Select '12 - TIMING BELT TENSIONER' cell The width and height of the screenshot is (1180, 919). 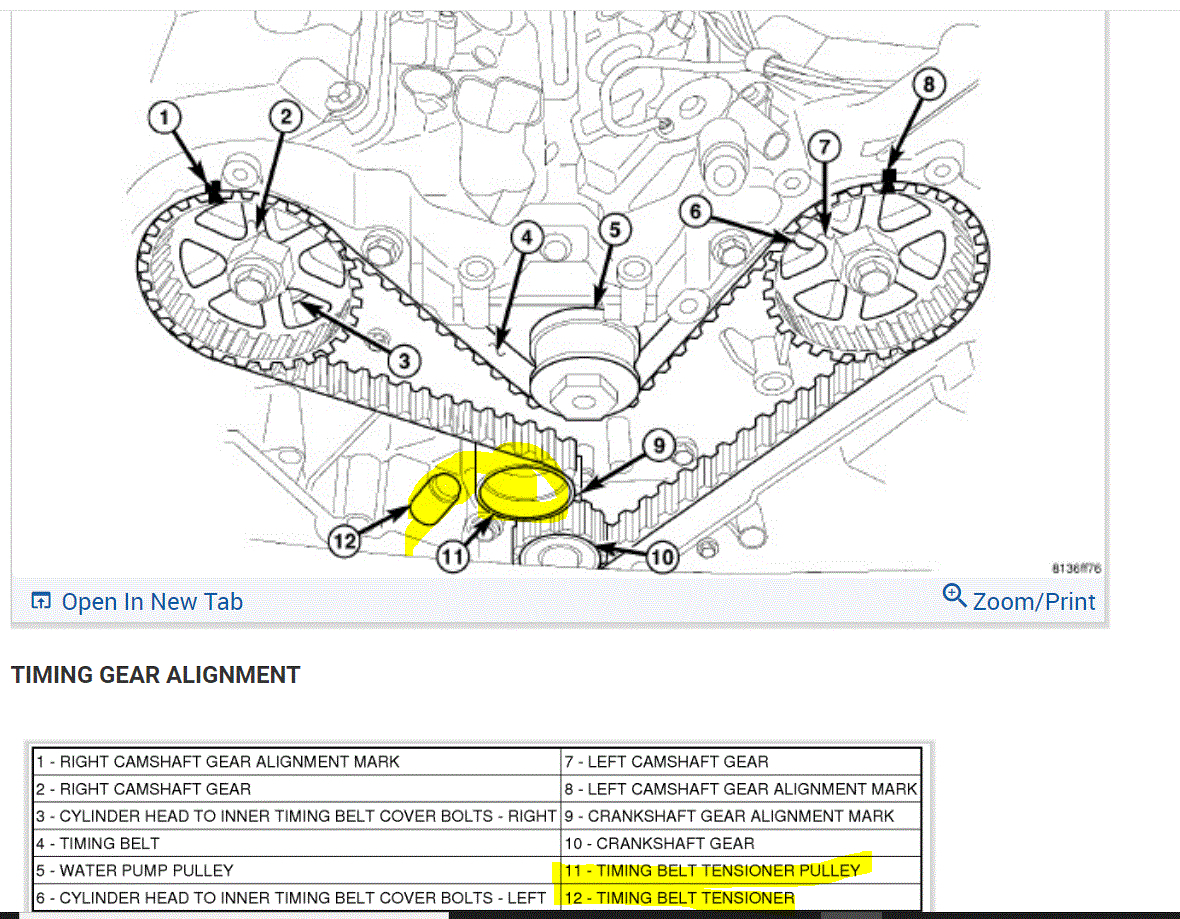pos(741,897)
